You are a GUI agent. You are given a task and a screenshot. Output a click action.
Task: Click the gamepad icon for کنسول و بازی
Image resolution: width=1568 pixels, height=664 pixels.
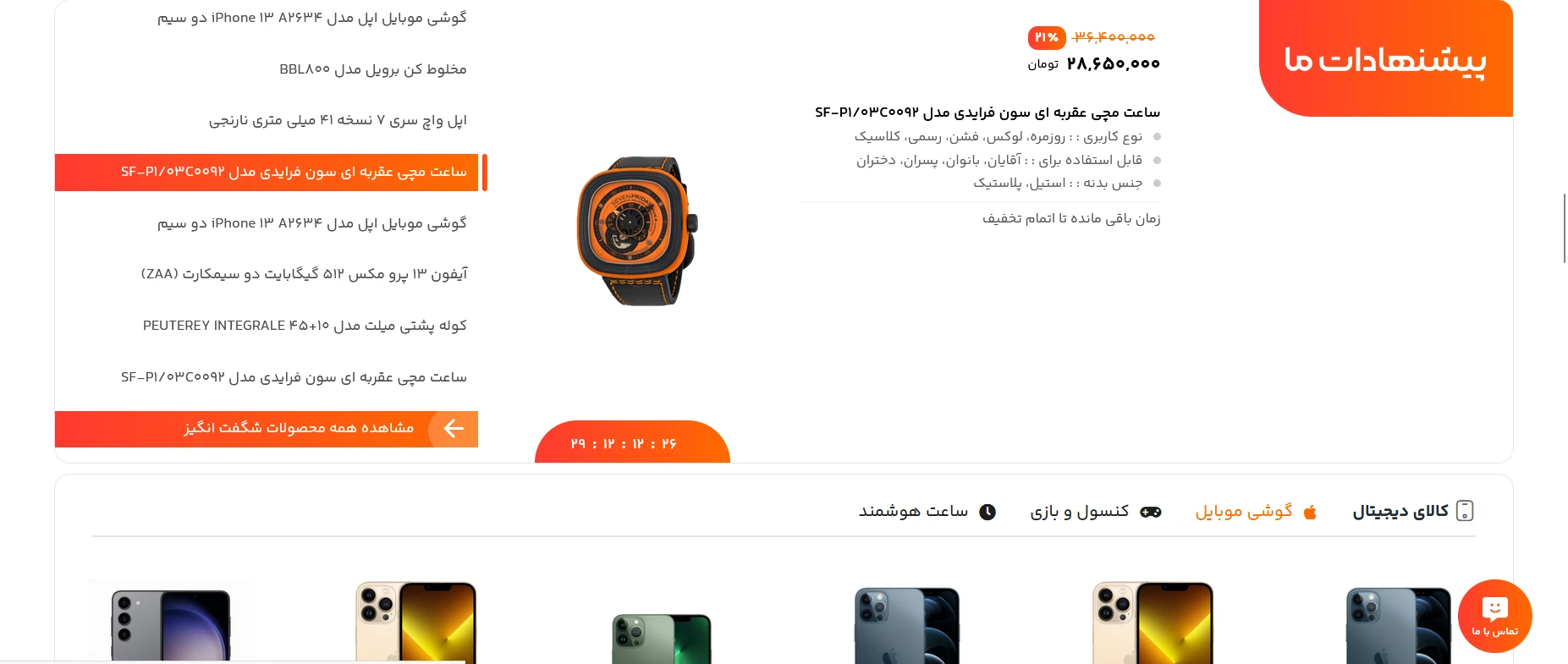point(1151,512)
